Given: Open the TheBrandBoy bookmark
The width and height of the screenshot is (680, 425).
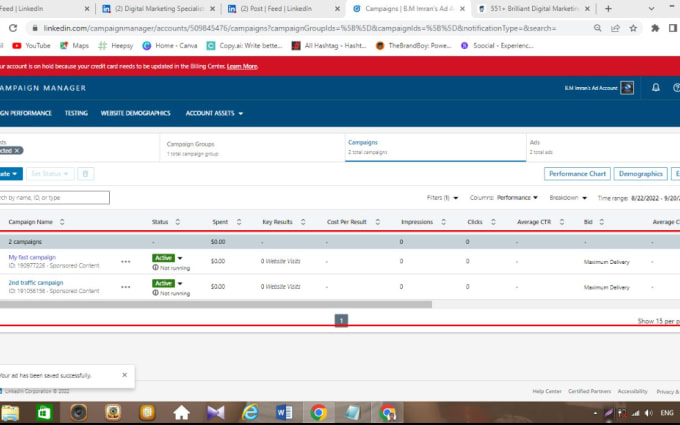Looking at the screenshot, I should click(x=413, y=46).
